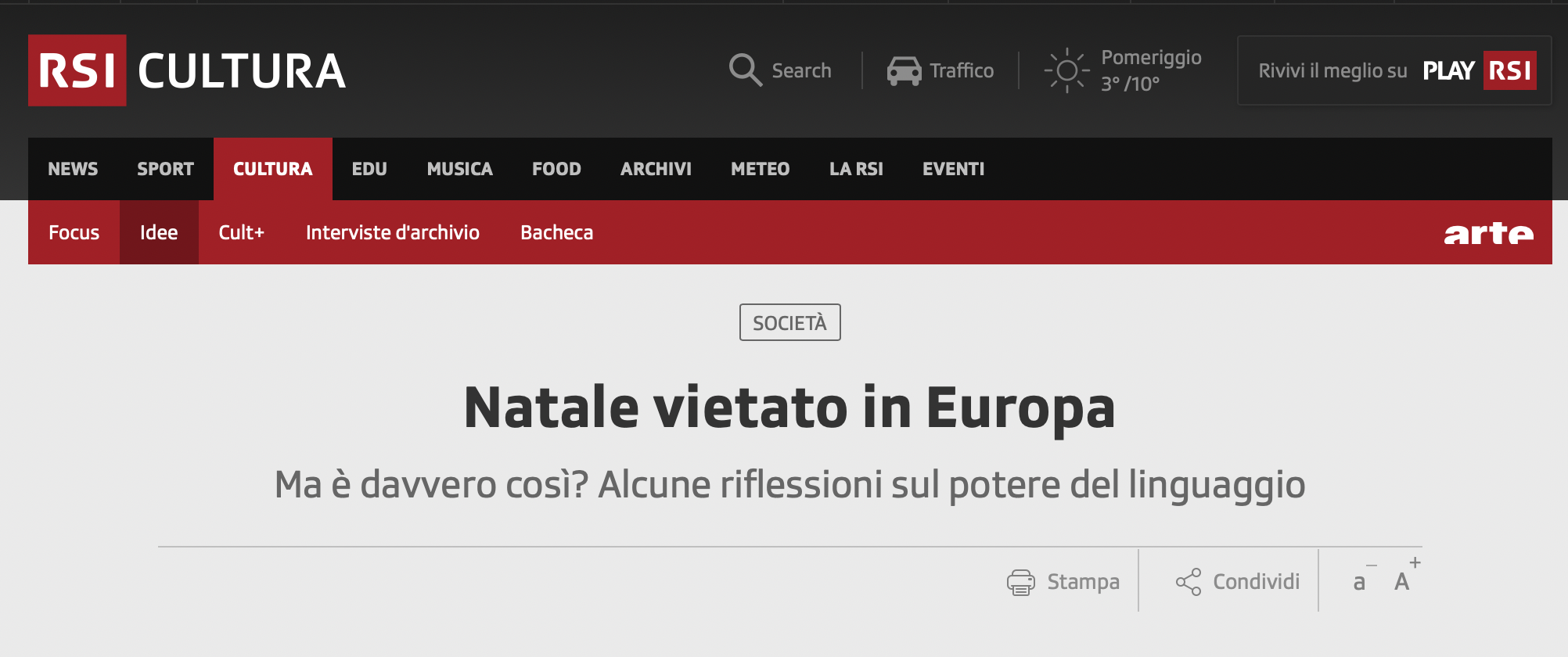Increase font size with large 'A'
The width and height of the screenshot is (1568, 657).
point(1403,581)
